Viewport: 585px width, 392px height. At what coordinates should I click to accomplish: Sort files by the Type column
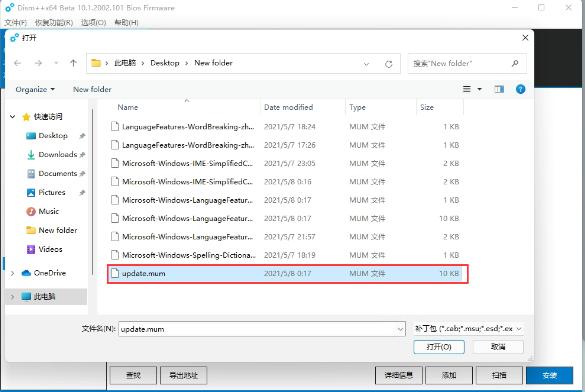click(357, 107)
